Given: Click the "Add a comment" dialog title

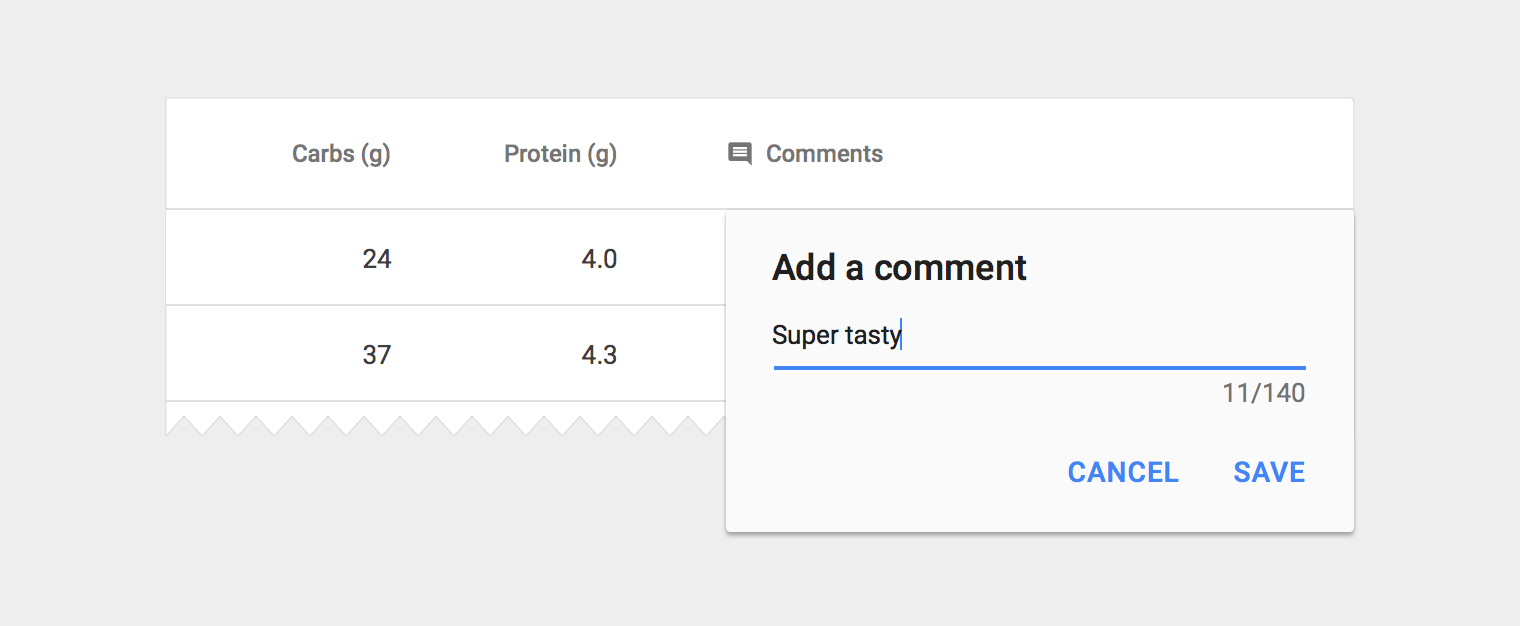Looking at the screenshot, I should (899, 268).
